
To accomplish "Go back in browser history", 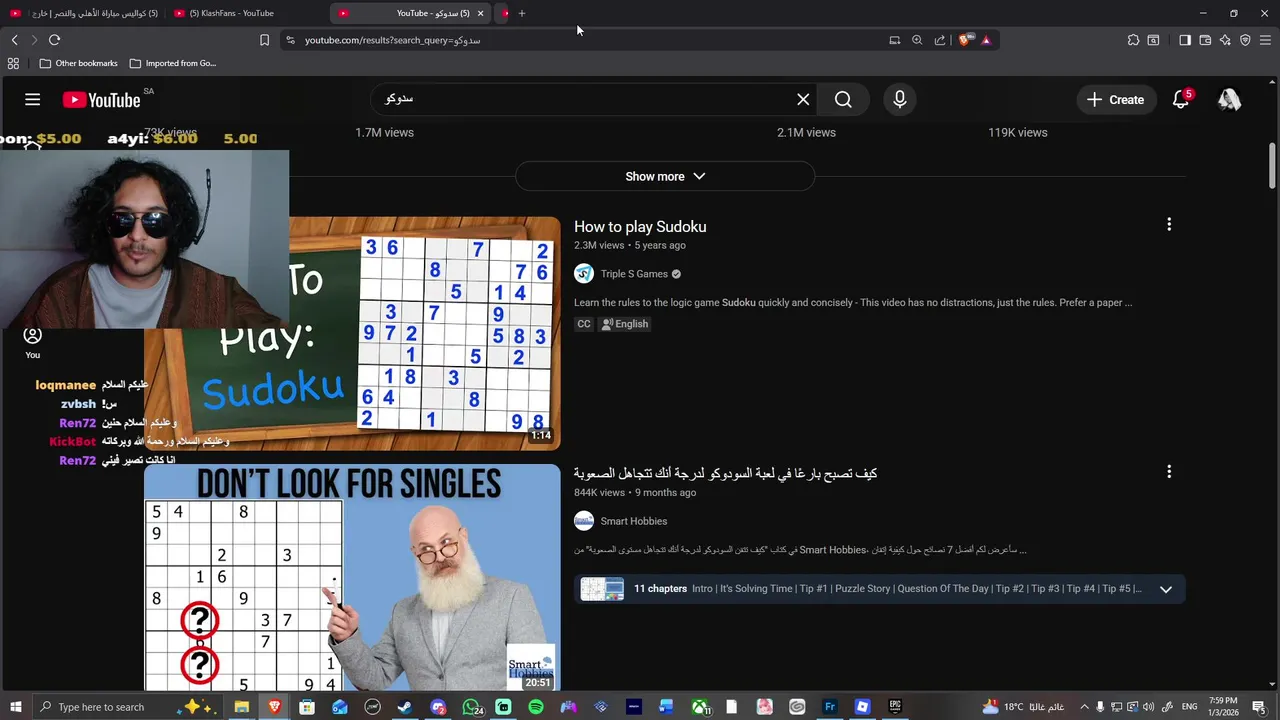I will [x=14, y=40].
